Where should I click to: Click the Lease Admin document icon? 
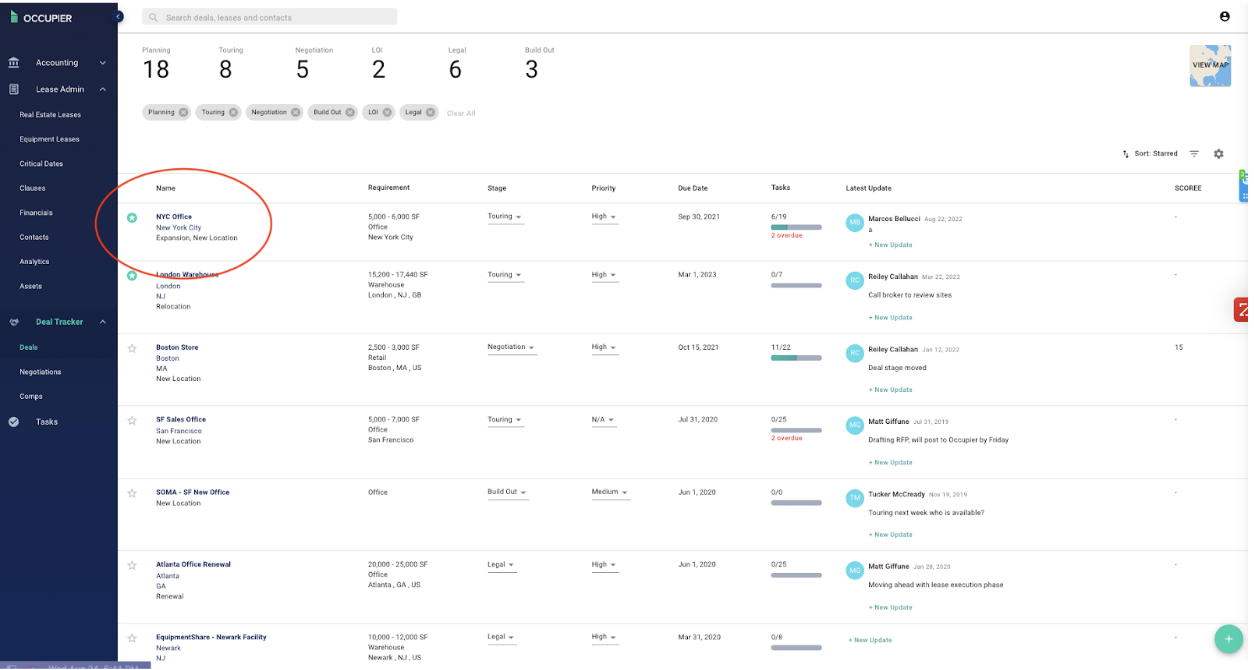click(x=14, y=89)
